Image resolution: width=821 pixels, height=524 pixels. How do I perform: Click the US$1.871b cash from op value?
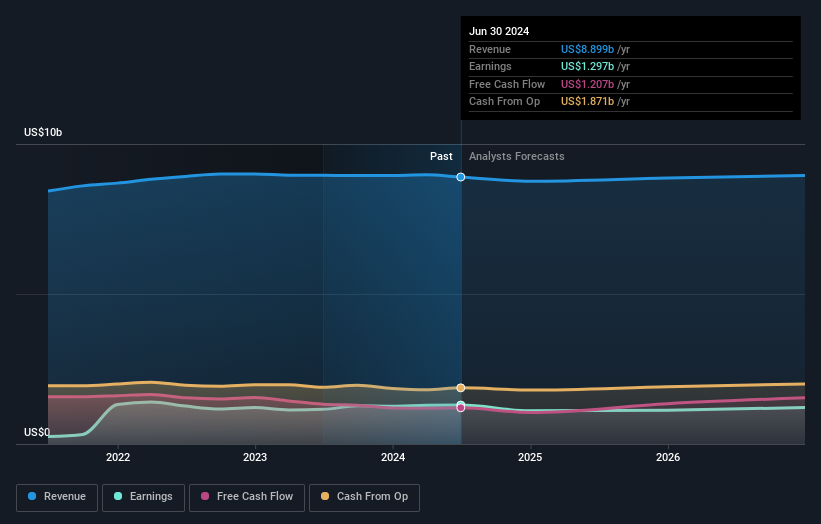[x=587, y=102]
